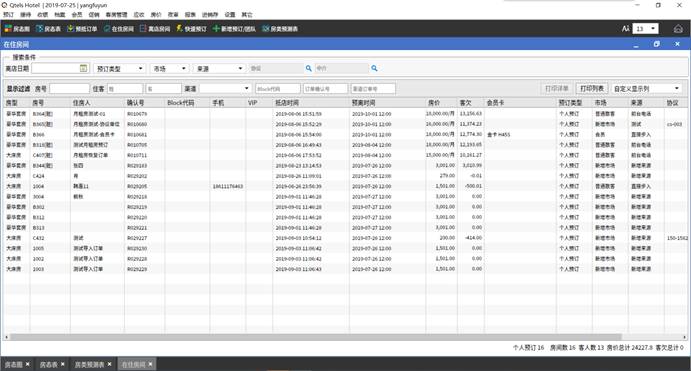Close the 房态表 bottom tab
691x371 pixels.
pos(63,364)
